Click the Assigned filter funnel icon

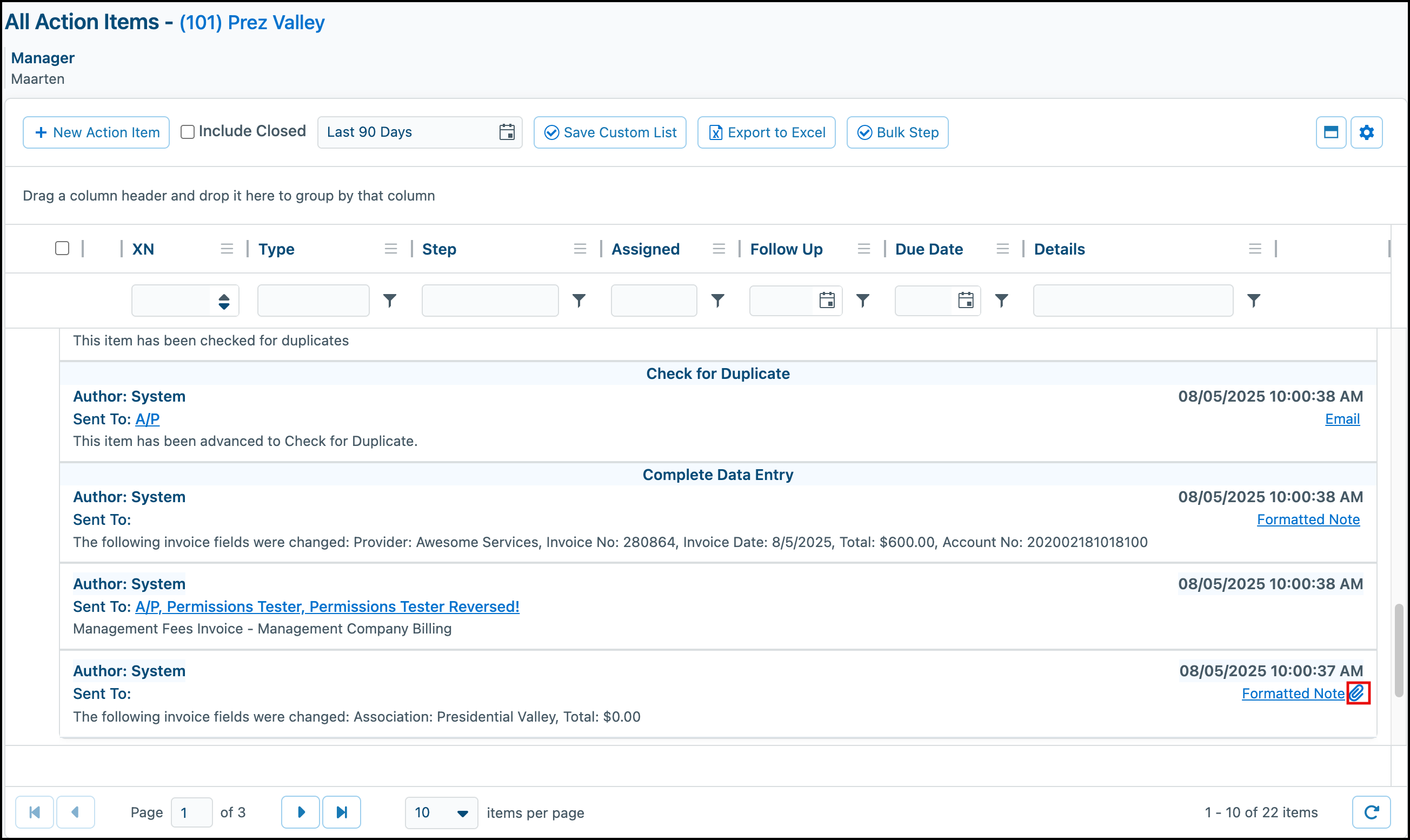click(x=717, y=301)
